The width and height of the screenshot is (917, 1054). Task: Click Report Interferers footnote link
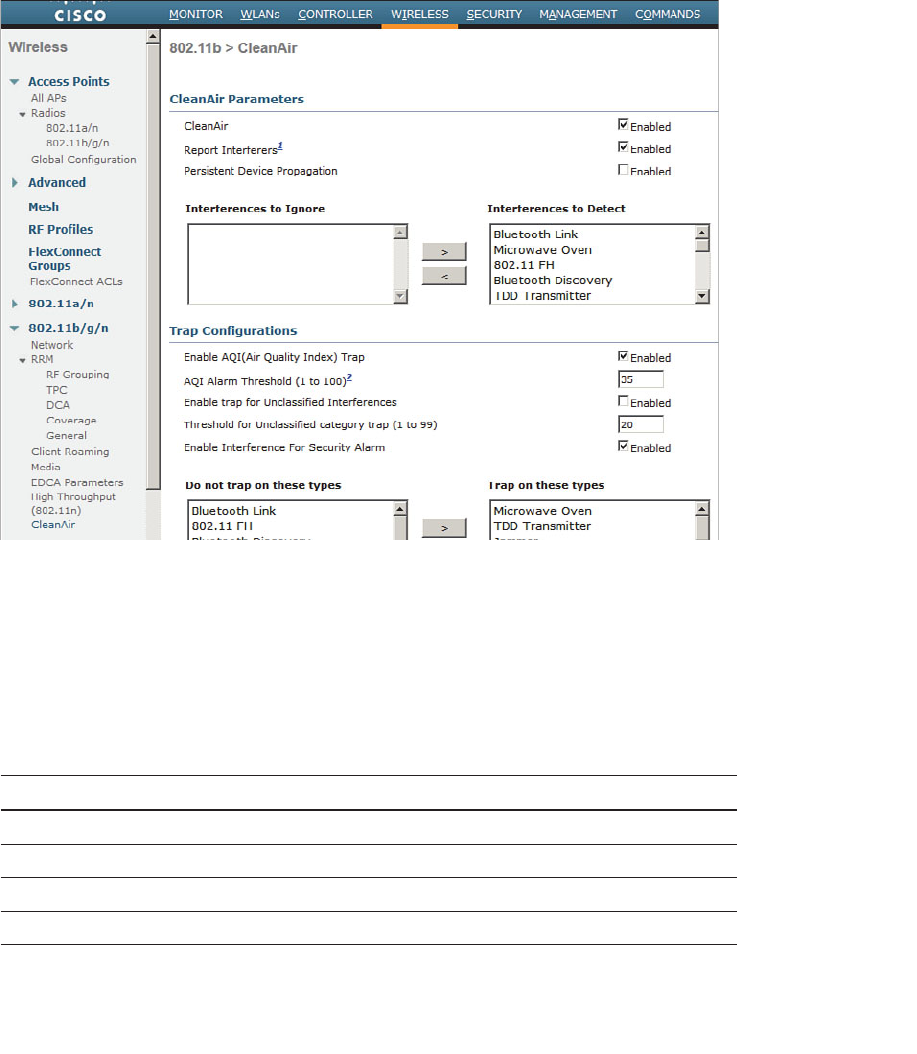click(x=280, y=146)
